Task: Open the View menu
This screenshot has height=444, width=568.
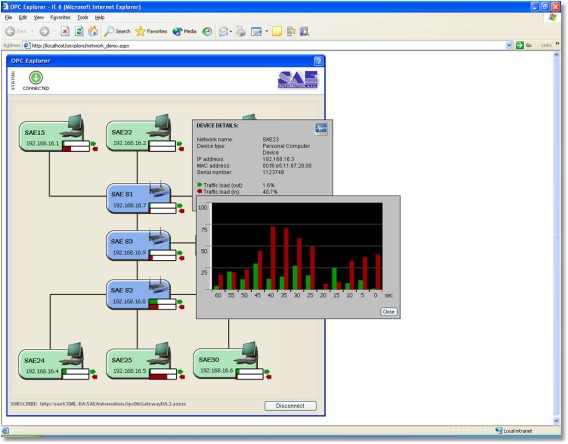Action: click(38, 17)
